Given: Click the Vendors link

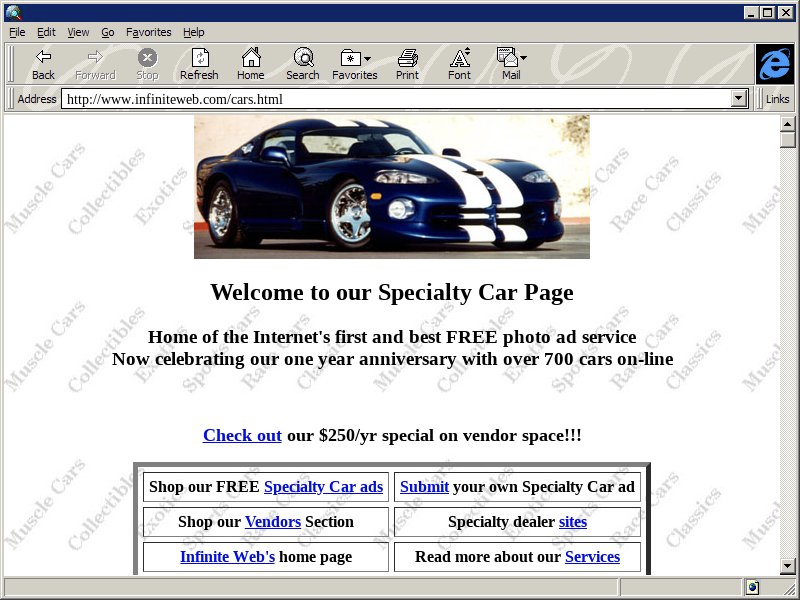Looking at the screenshot, I should (x=272, y=522).
